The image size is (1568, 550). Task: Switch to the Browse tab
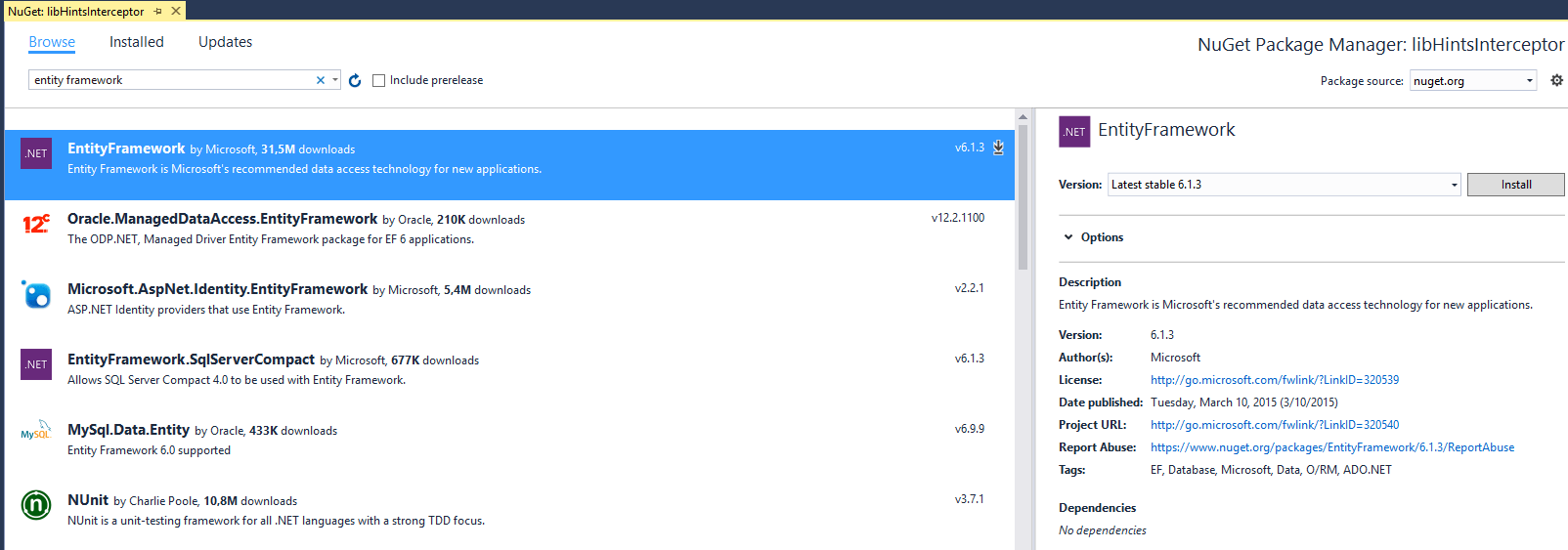pyautogui.click(x=52, y=42)
